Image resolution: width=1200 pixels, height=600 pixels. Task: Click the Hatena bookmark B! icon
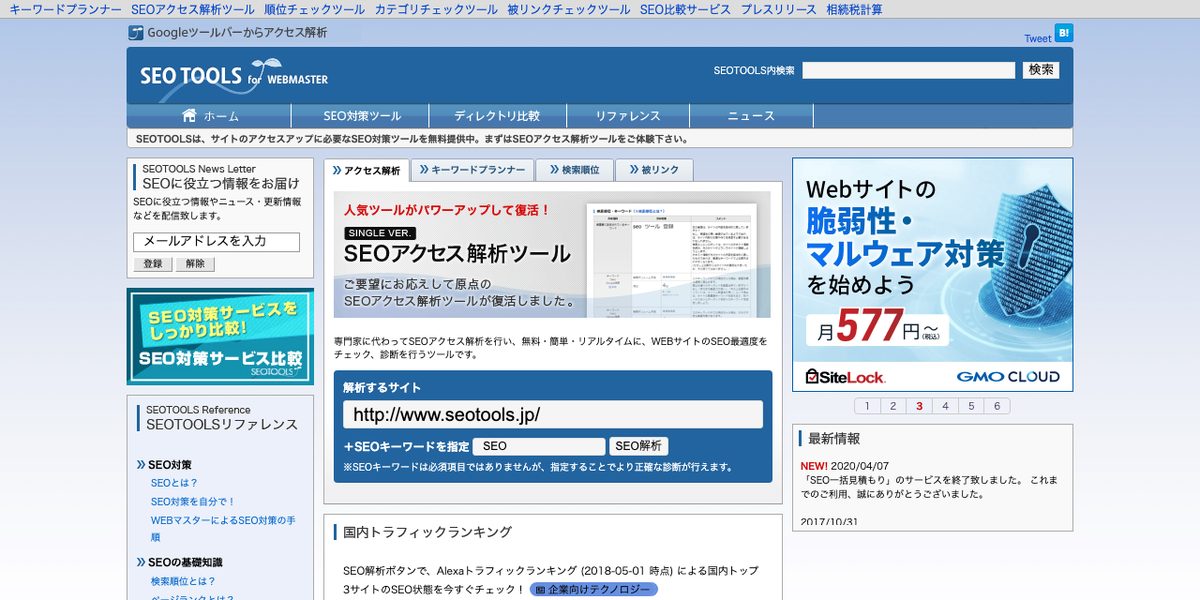(x=1064, y=33)
